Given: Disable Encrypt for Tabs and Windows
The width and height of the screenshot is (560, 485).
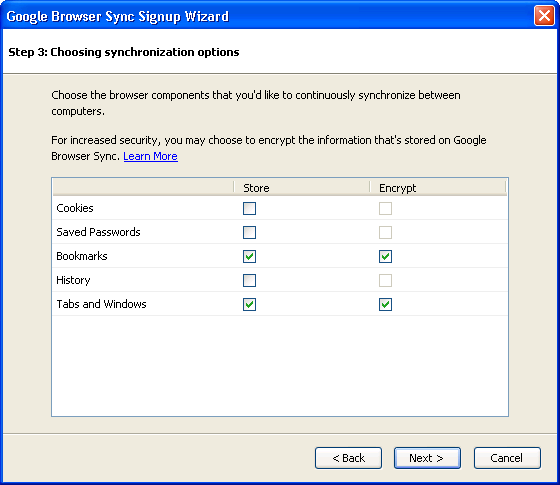Looking at the screenshot, I should [x=385, y=304].
